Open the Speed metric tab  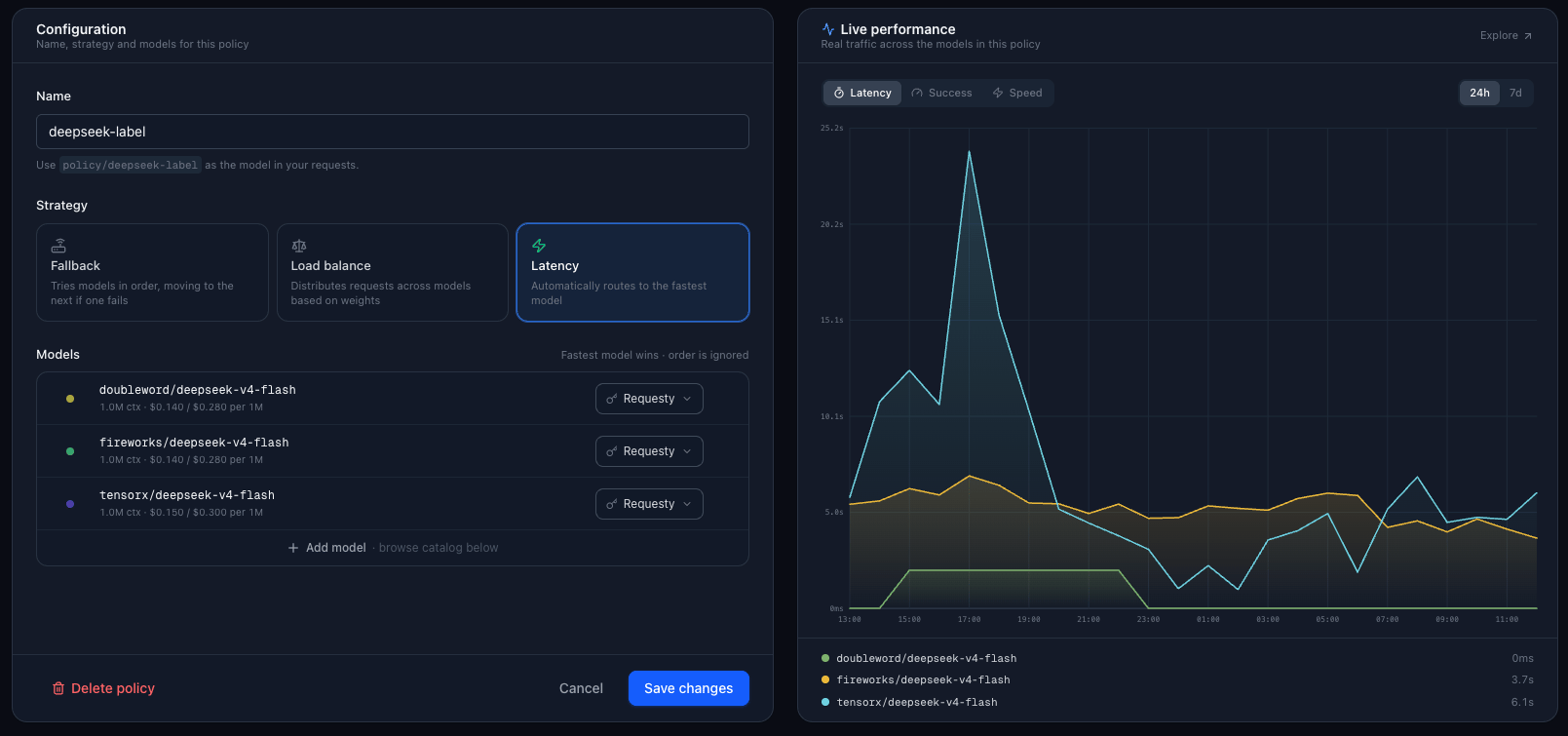[1017, 93]
